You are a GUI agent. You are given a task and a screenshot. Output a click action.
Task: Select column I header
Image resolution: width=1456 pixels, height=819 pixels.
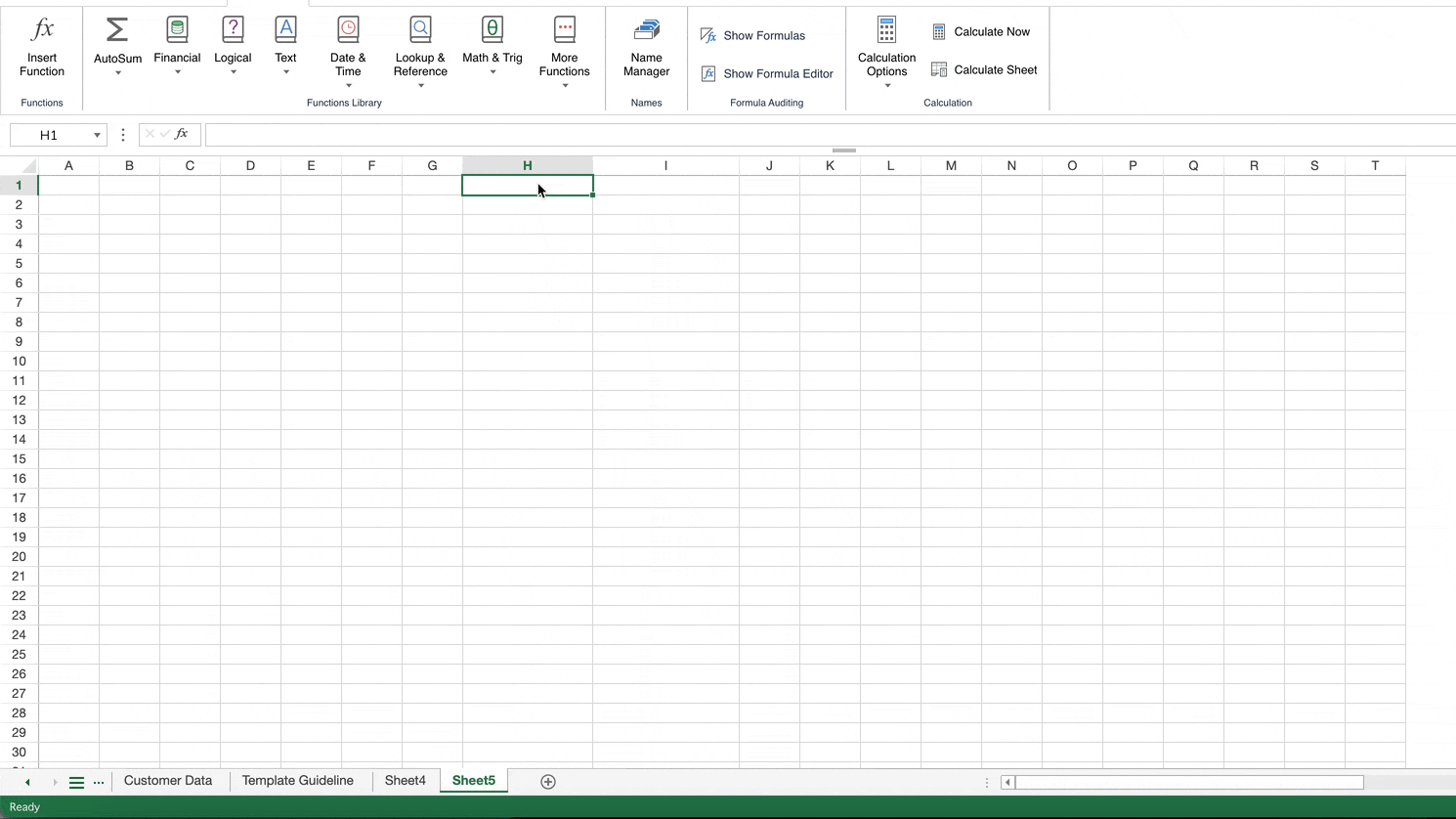point(665,166)
